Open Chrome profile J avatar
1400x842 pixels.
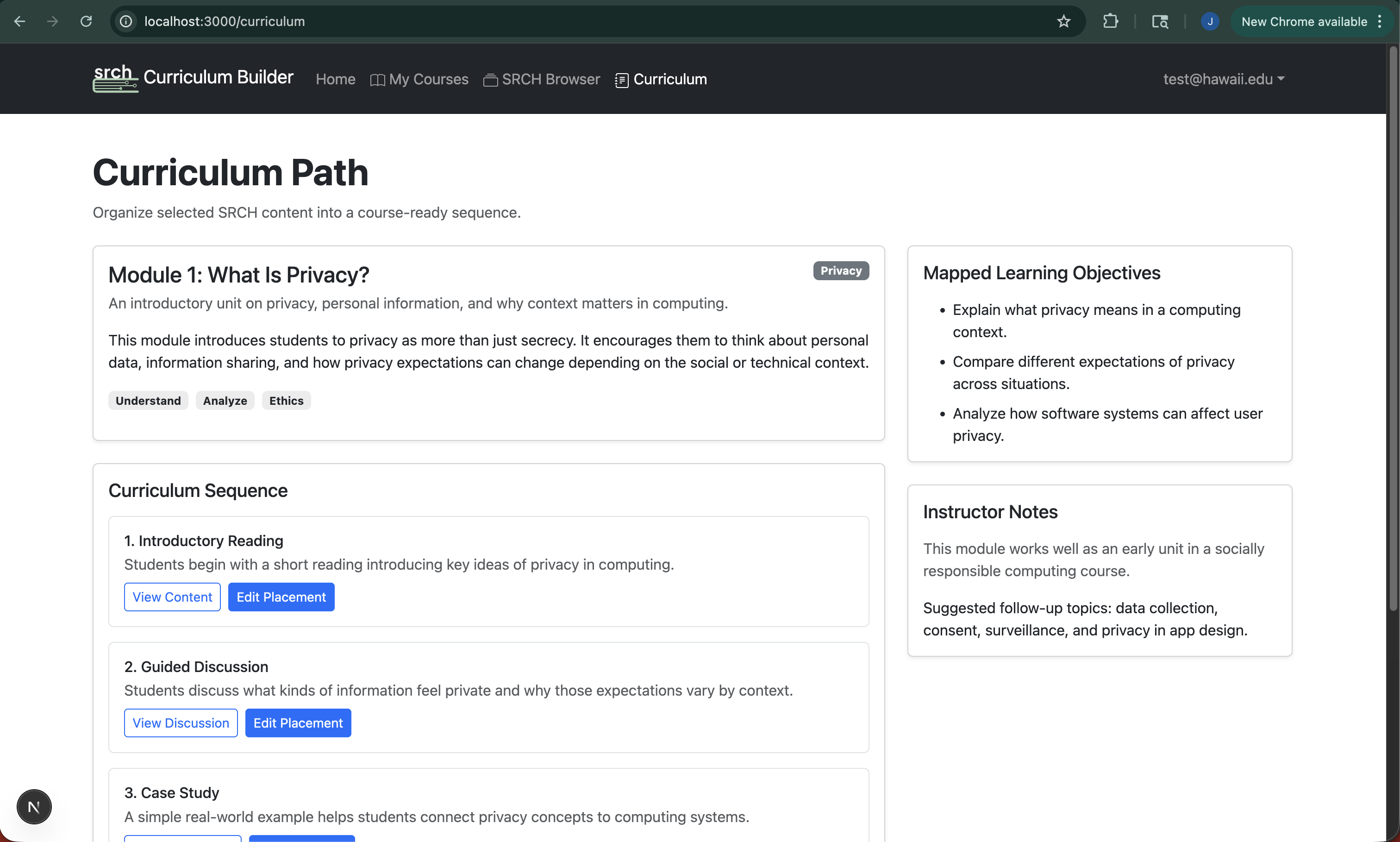(x=1209, y=22)
